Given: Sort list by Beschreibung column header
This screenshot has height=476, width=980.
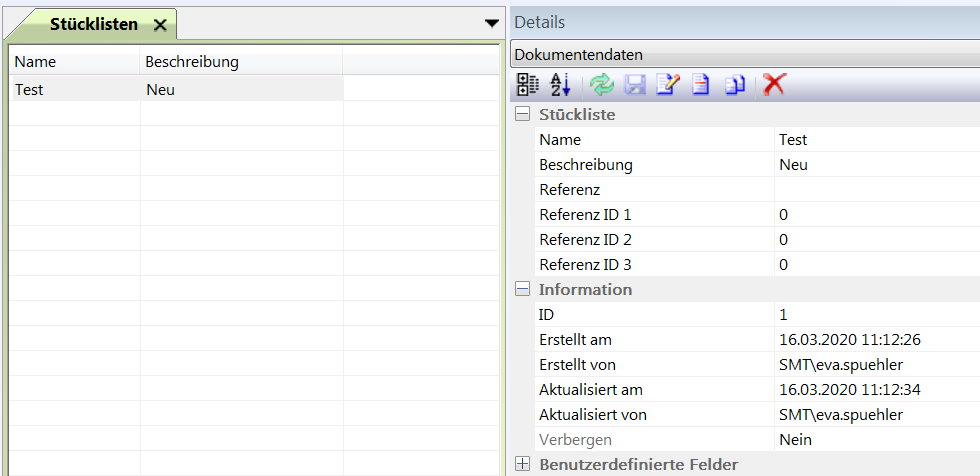Looking at the screenshot, I should [x=240, y=62].
